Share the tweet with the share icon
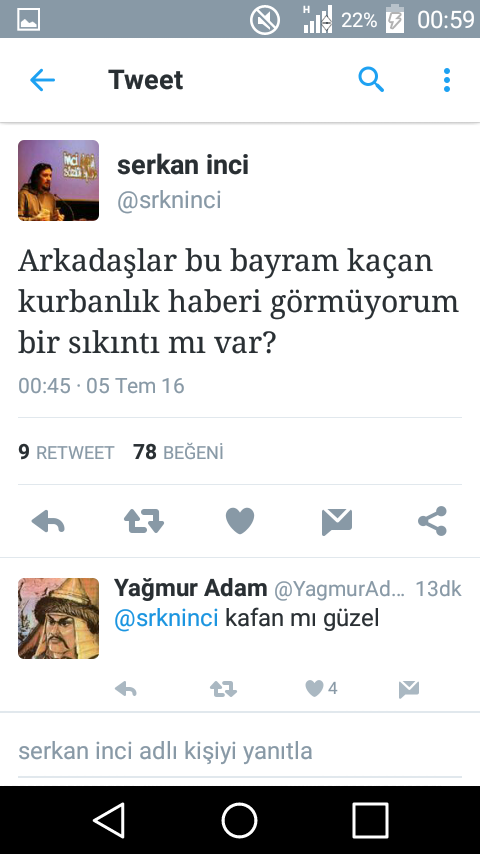This screenshot has width=480, height=854. [433, 521]
